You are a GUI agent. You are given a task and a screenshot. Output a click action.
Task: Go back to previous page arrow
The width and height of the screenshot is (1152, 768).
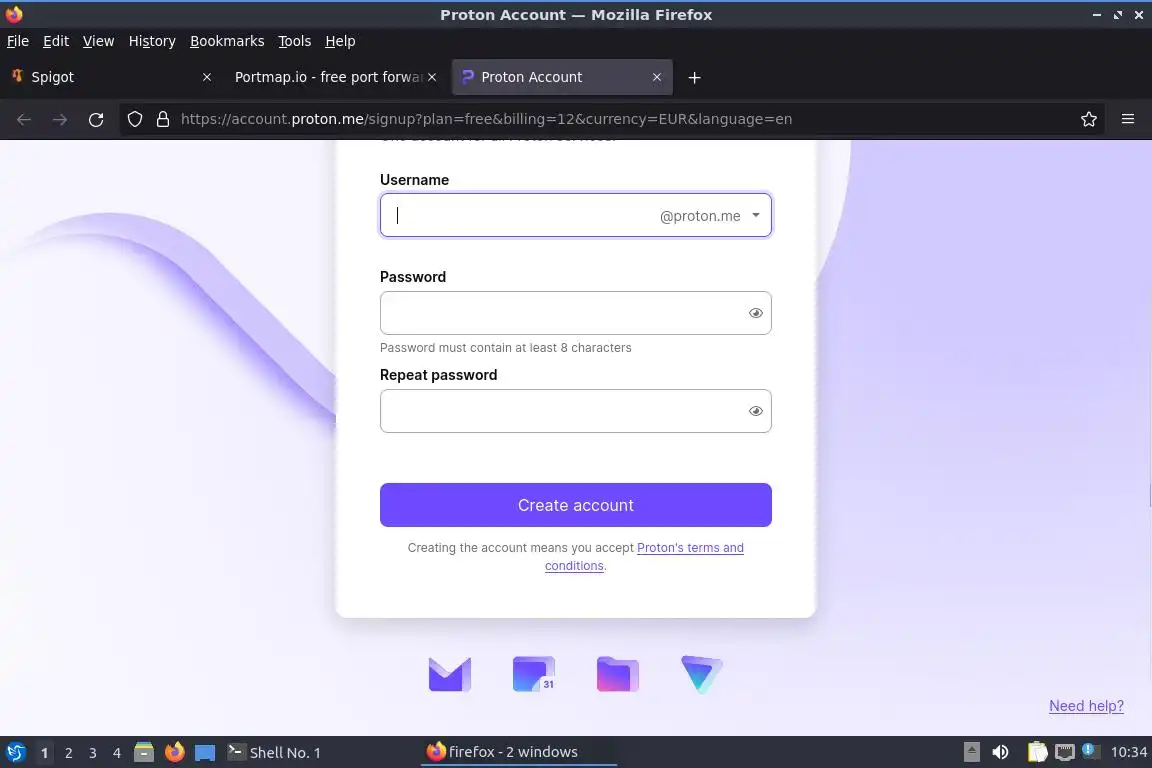24,119
